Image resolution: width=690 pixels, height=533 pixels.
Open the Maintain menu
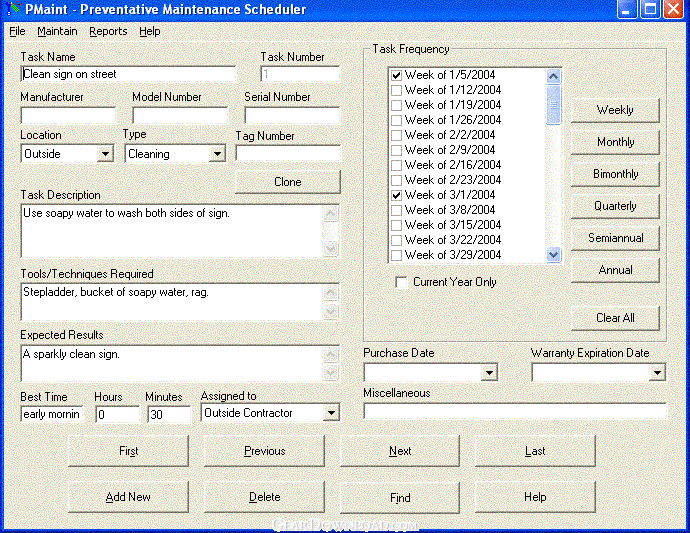click(x=57, y=32)
